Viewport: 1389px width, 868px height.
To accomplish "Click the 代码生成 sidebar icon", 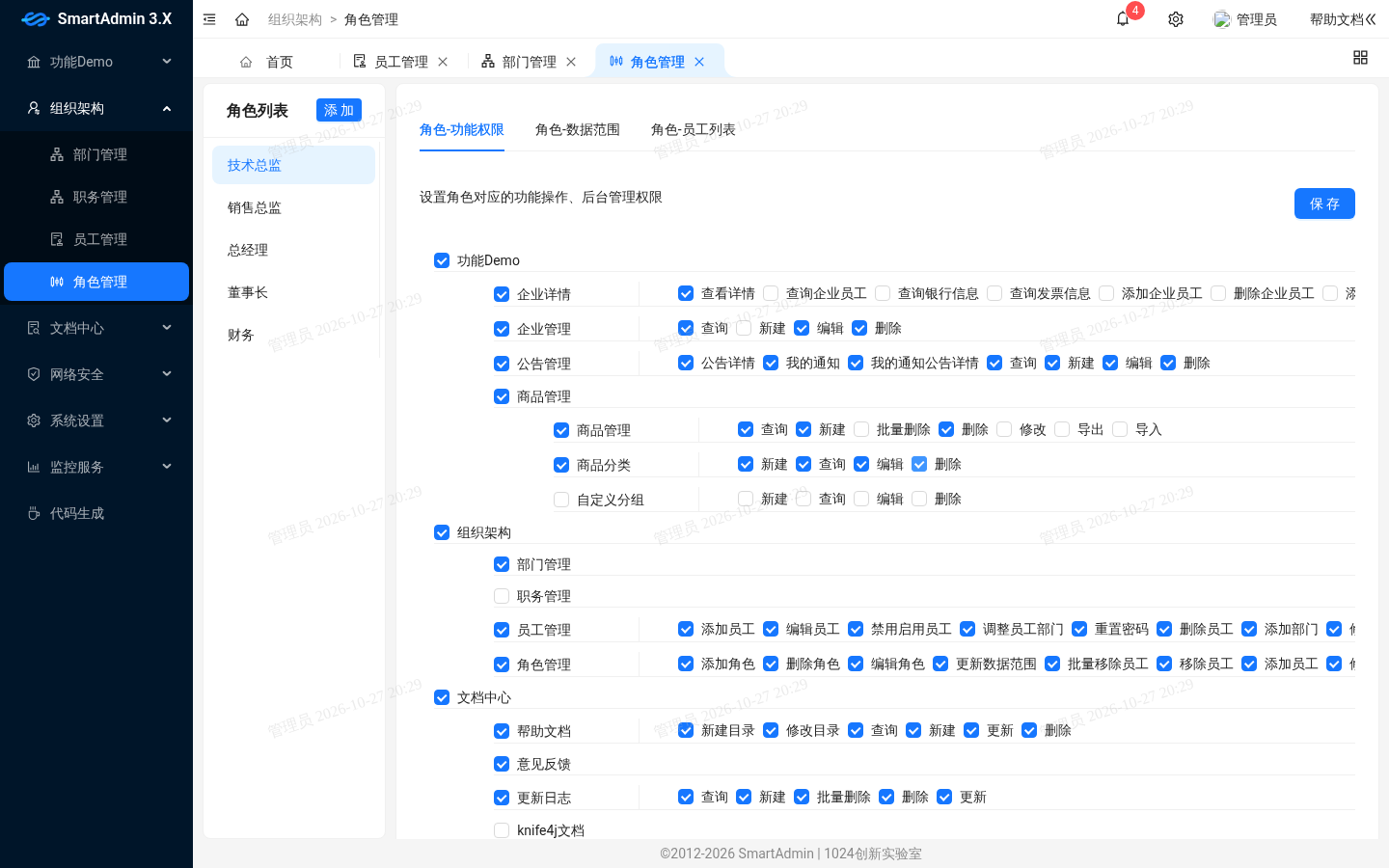I will click(34, 513).
